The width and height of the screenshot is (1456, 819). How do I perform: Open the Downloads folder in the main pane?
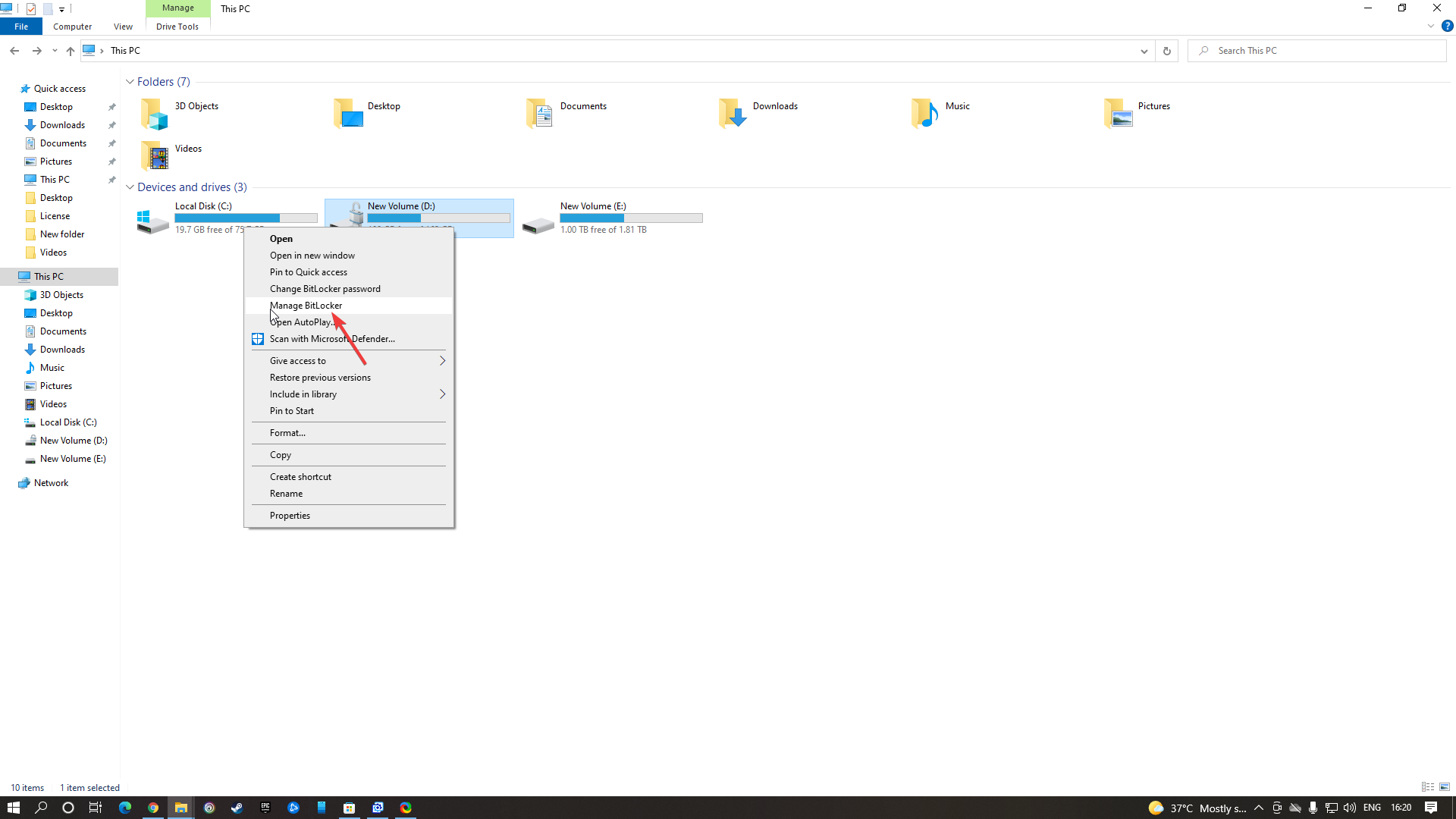tap(775, 106)
